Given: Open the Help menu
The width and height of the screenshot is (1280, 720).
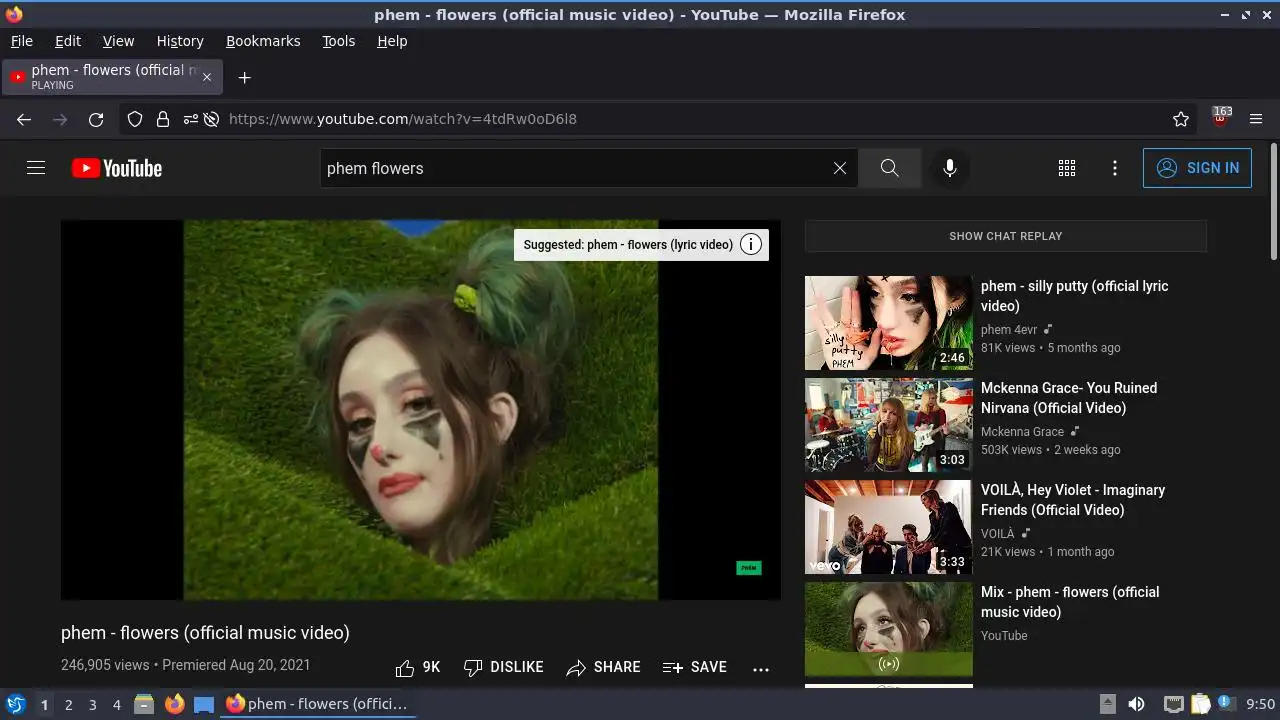Looking at the screenshot, I should click(x=392, y=41).
